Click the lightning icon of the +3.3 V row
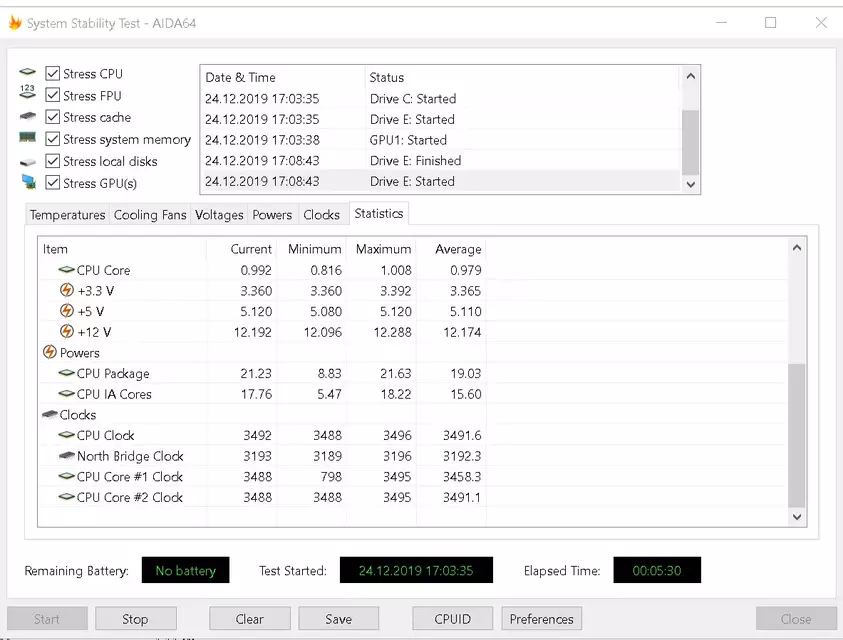843x640 pixels. pyautogui.click(x=67, y=290)
